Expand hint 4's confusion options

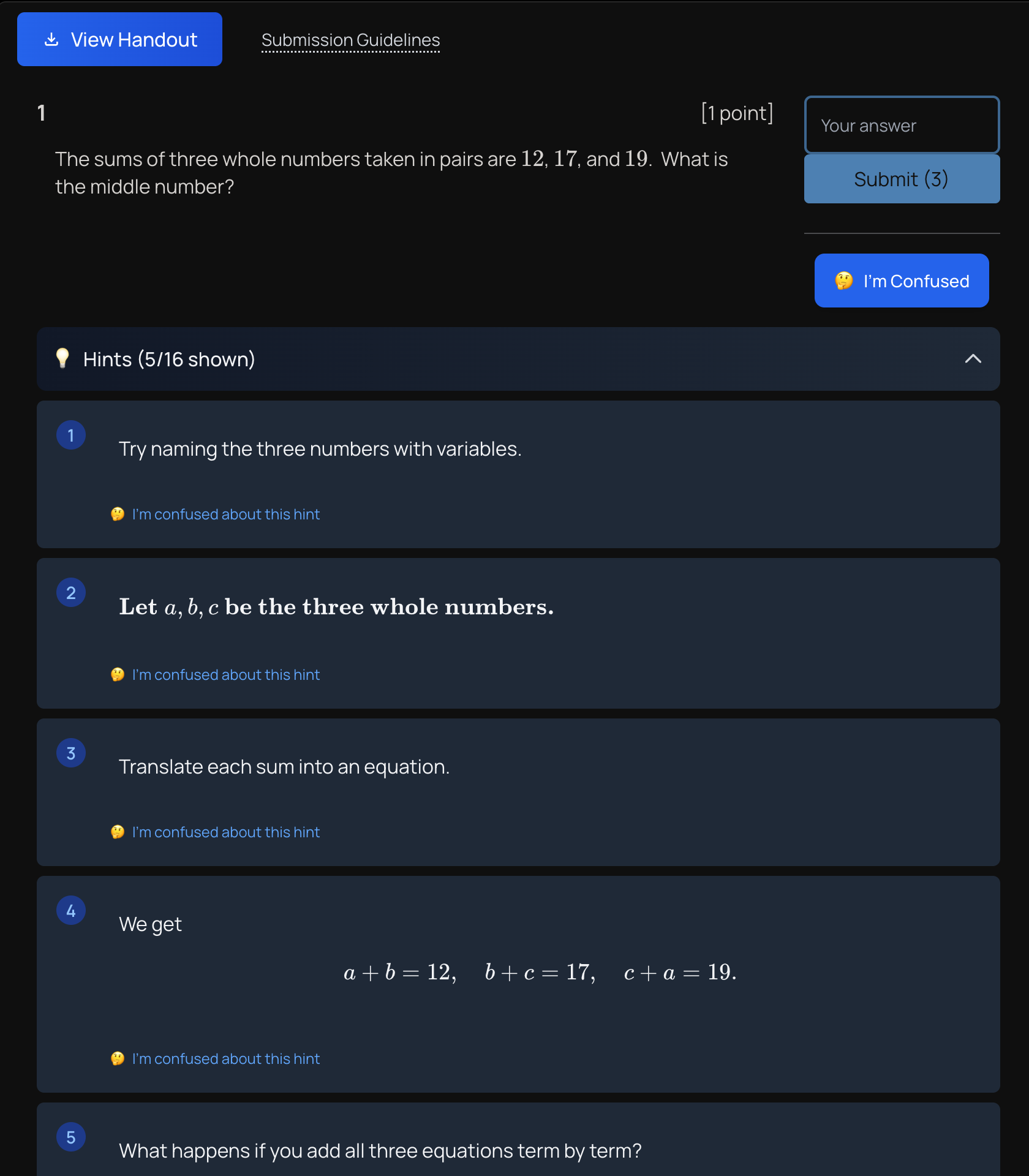pyautogui.click(x=225, y=1058)
